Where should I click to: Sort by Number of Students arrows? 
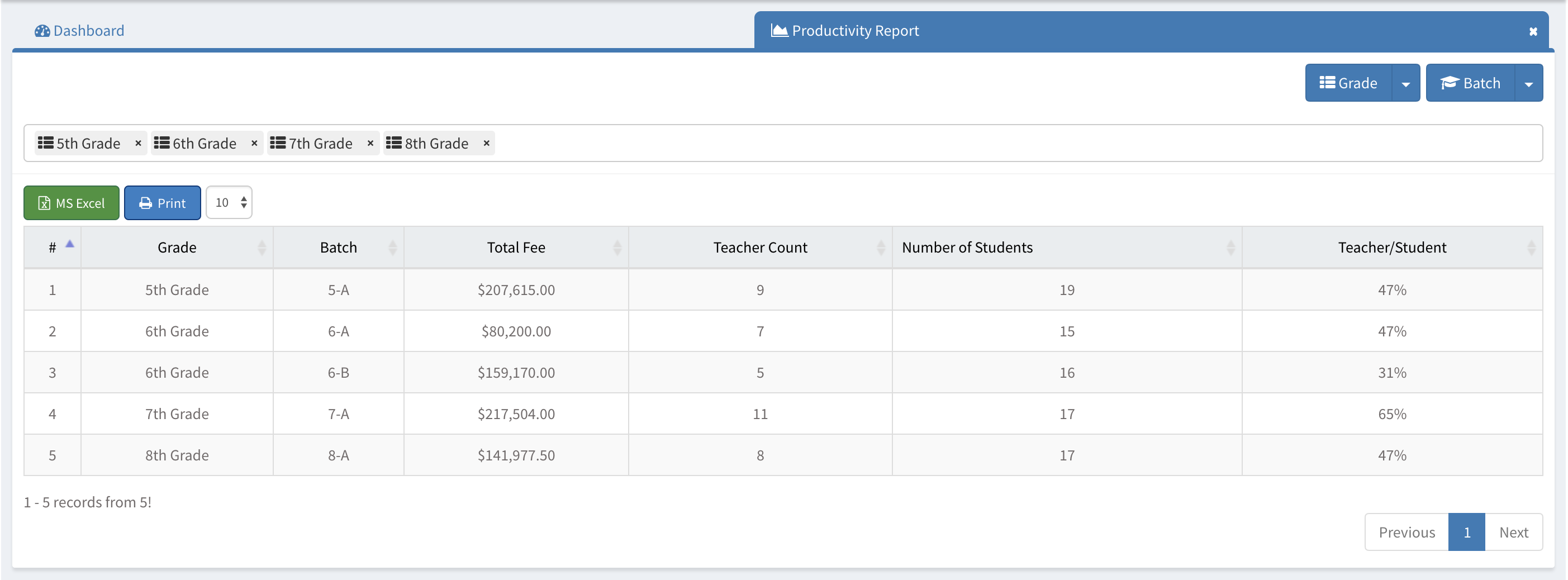[1230, 247]
